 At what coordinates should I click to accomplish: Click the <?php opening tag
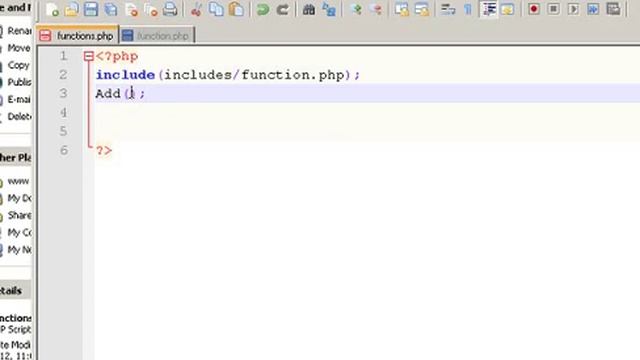pyautogui.click(x=117, y=56)
